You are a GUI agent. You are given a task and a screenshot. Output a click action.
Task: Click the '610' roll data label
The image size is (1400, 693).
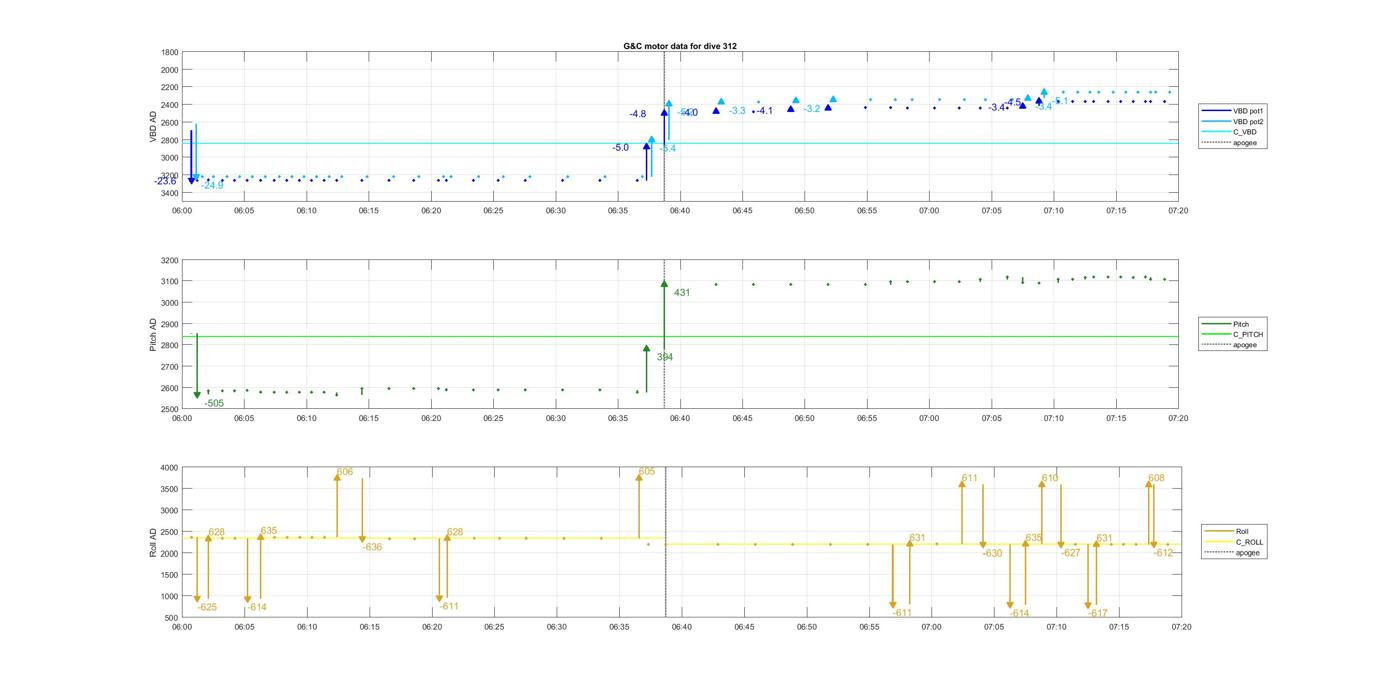coord(1050,478)
